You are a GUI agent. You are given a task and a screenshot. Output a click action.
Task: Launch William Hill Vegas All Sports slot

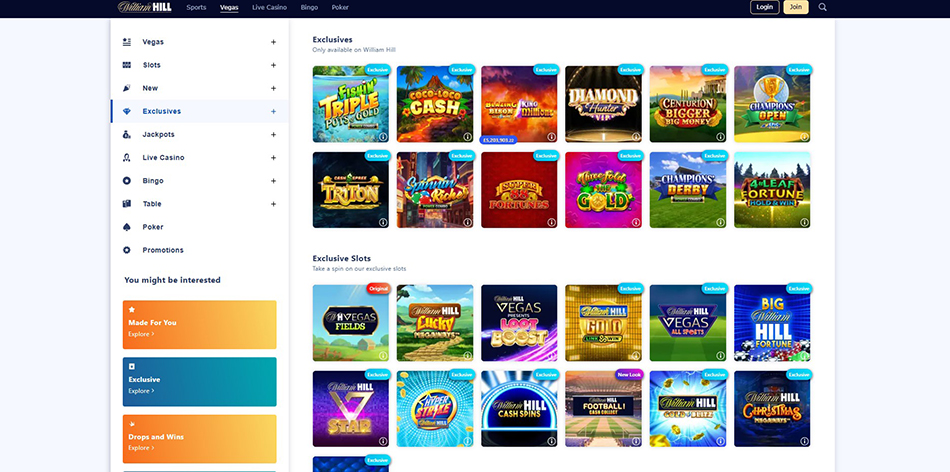point(688,323)
